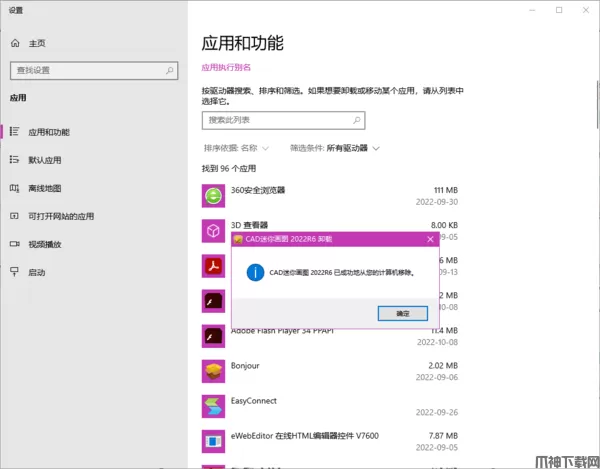Click the vertical scrollbar of settings page

point(598,104)
